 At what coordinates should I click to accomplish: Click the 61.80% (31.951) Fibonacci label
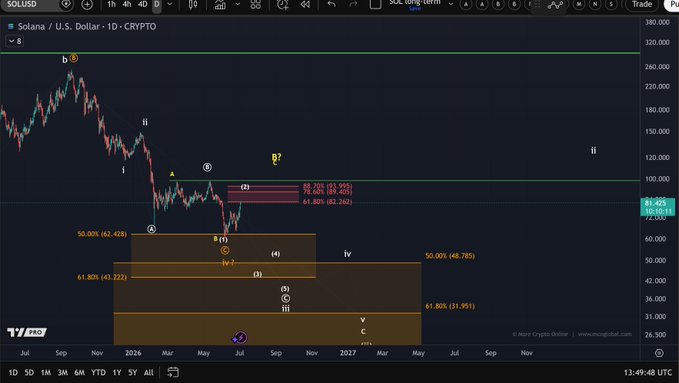pos(450,306)
